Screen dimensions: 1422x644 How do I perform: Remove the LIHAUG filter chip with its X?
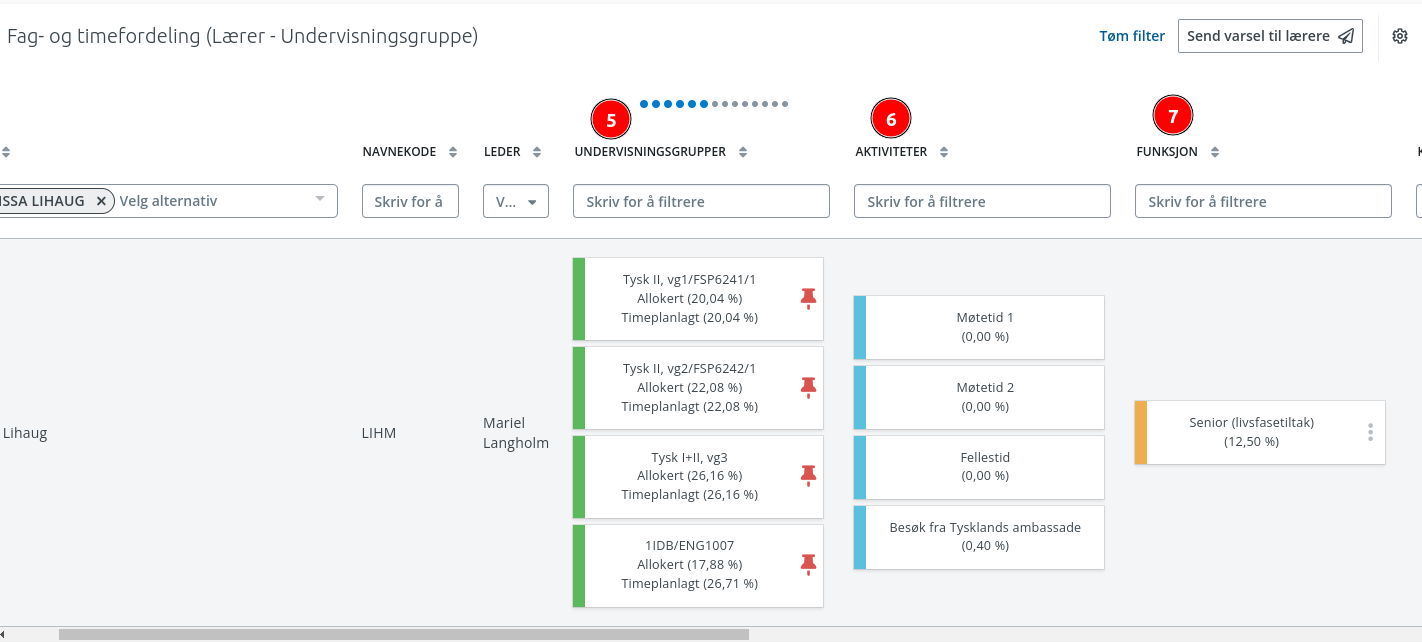tap(101, 201)
